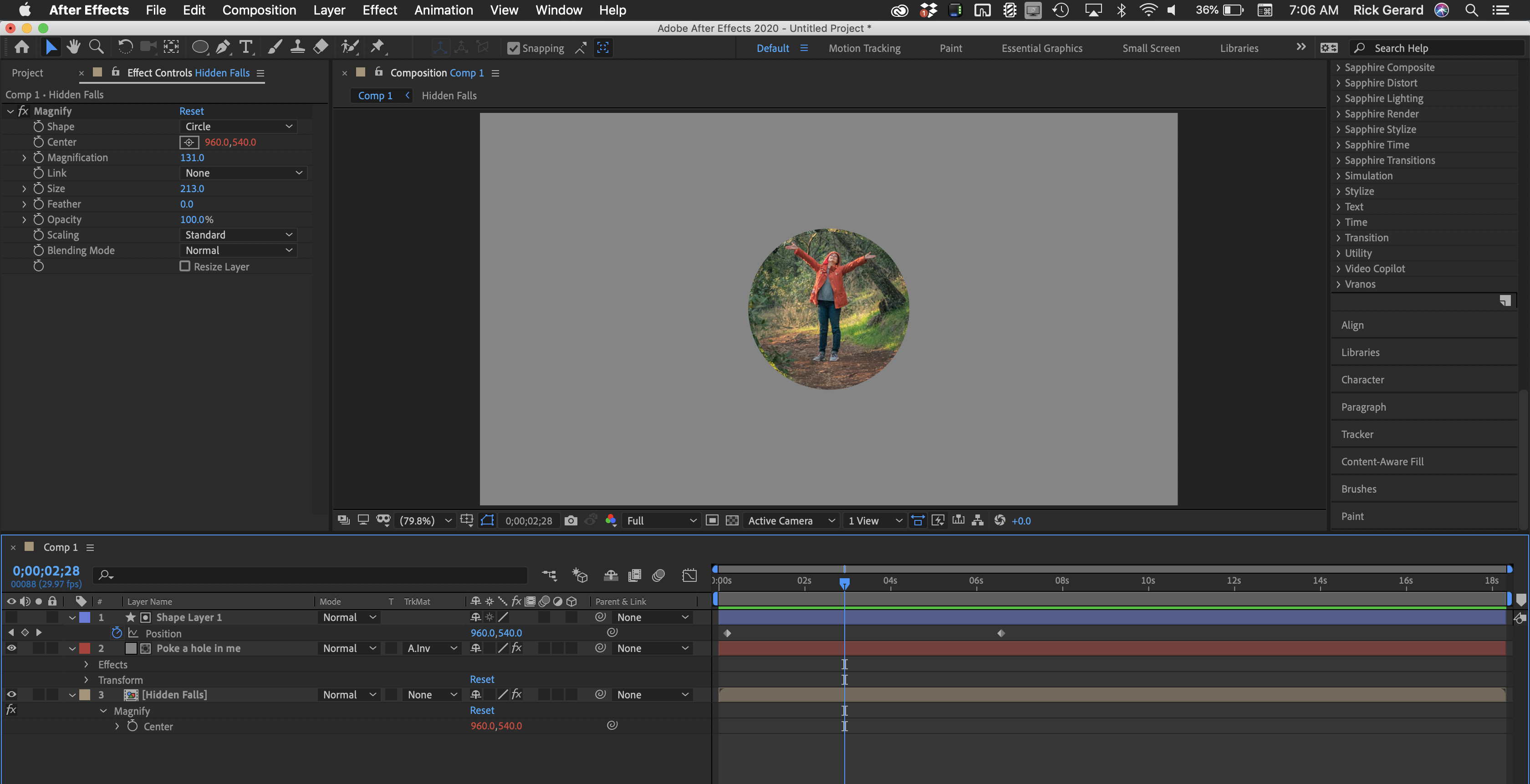Enable the Resize Layer checkbox
Viewport: 1530px width, 784px height.
point(185,267)
